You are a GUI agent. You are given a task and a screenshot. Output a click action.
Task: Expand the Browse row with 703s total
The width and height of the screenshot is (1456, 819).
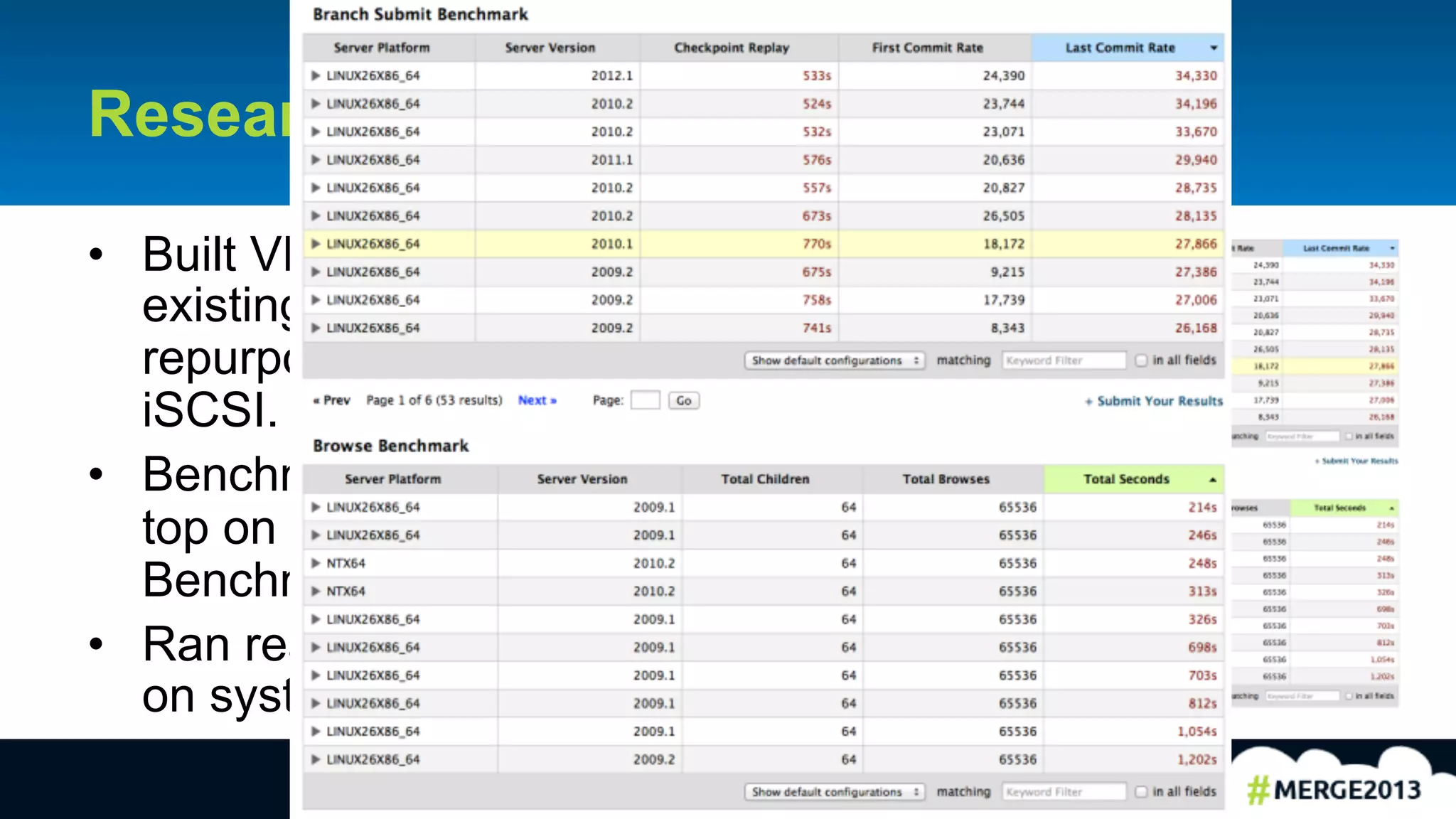coord(316,675)
